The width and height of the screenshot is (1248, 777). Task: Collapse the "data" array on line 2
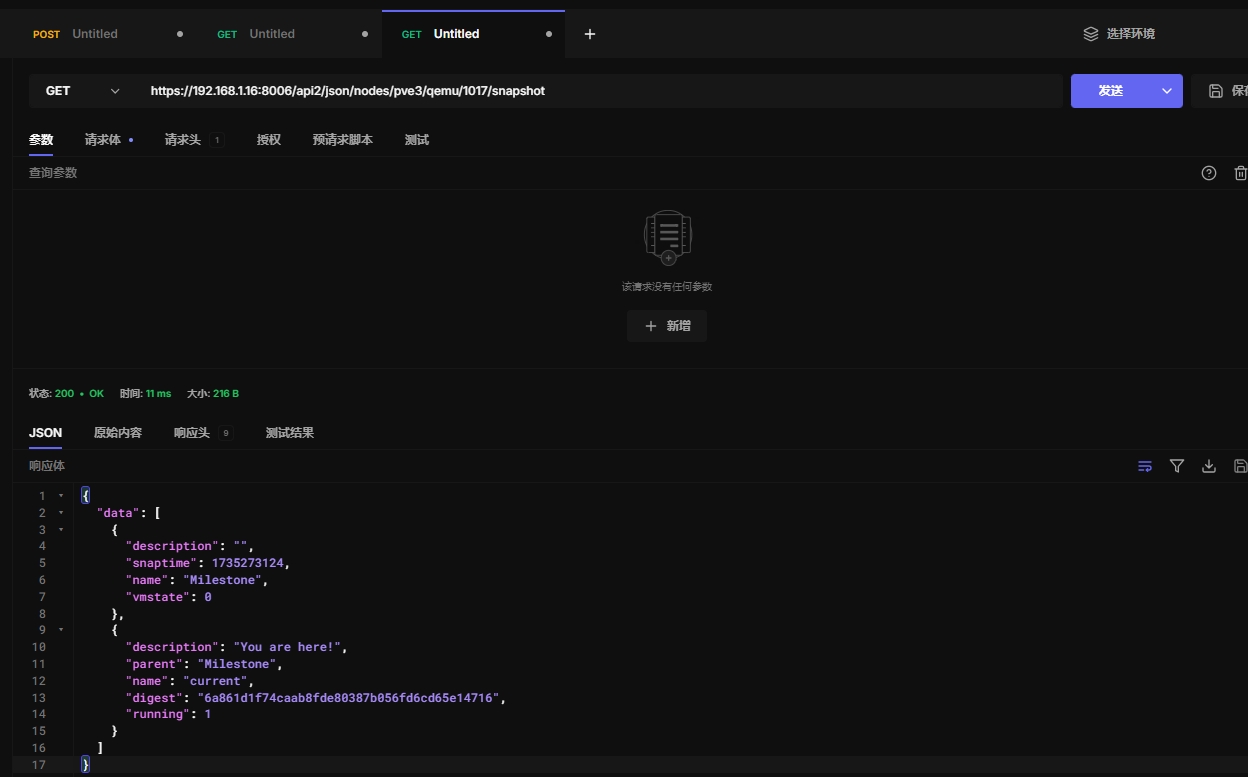(x=61, y=513)
